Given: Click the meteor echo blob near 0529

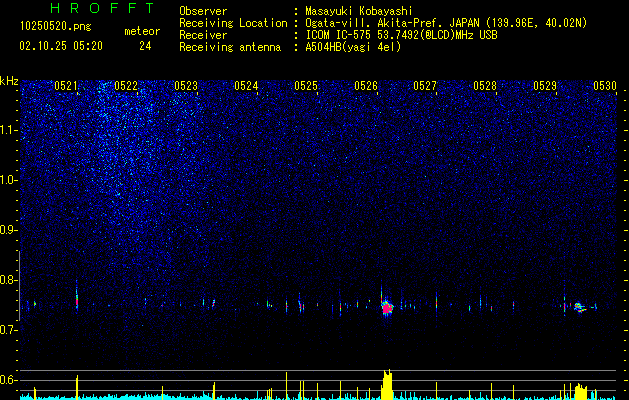Looking at the screenshot, I should point(579,307).
